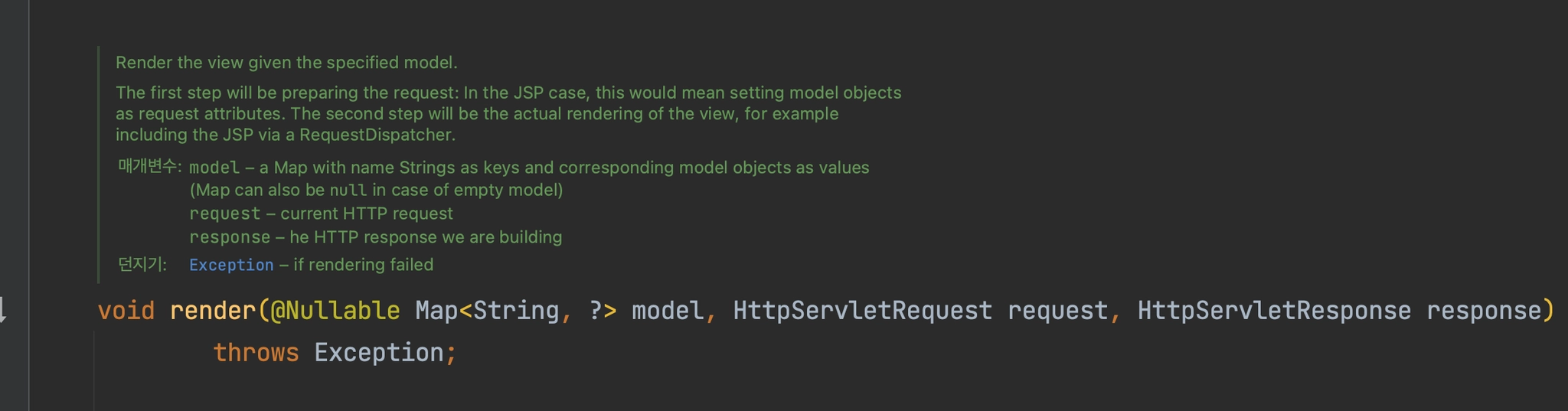Viewport: 1568px width, 411px height.
Task: Click the 매개변수 label in the doc comment
Action: click(149, 166)
